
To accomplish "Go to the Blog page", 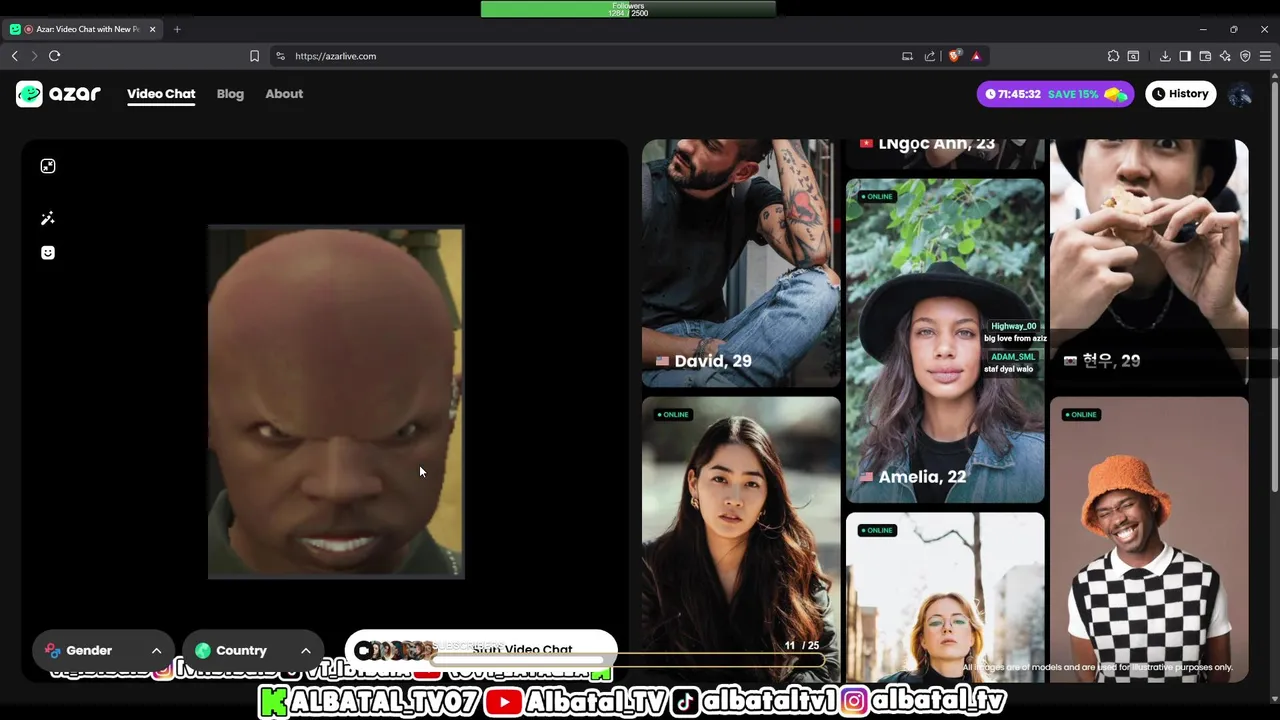I will 230,94.
